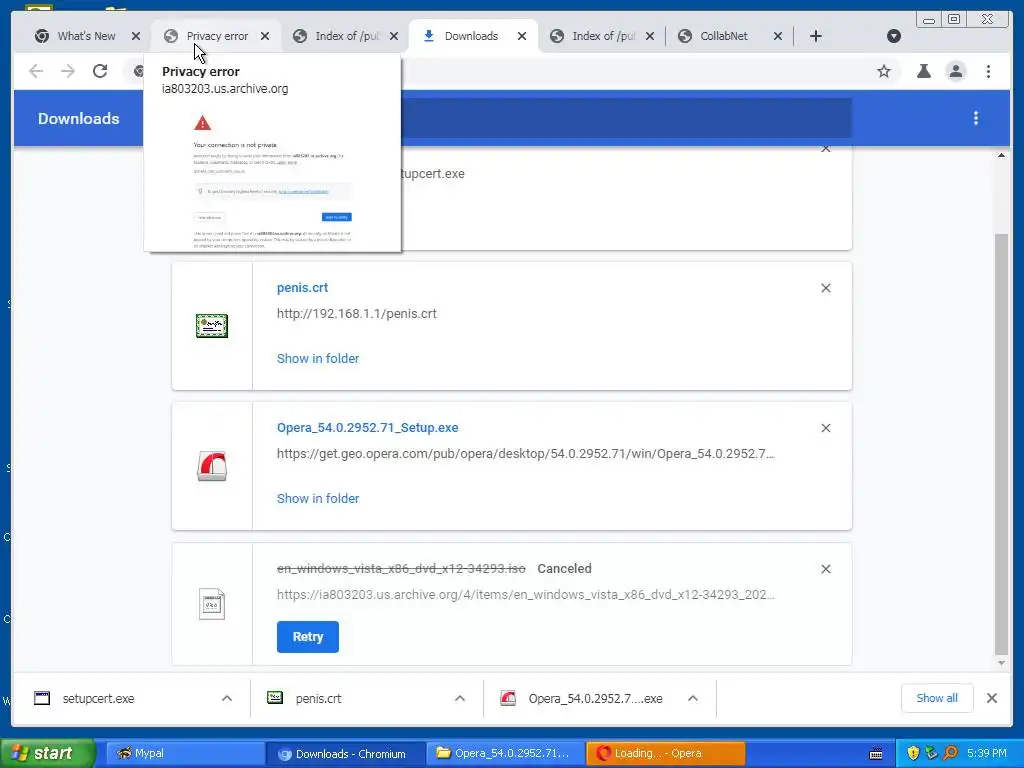Remove Opera setup download from list
This screenshot has height=768, width=1024.
tap(825, 428)
